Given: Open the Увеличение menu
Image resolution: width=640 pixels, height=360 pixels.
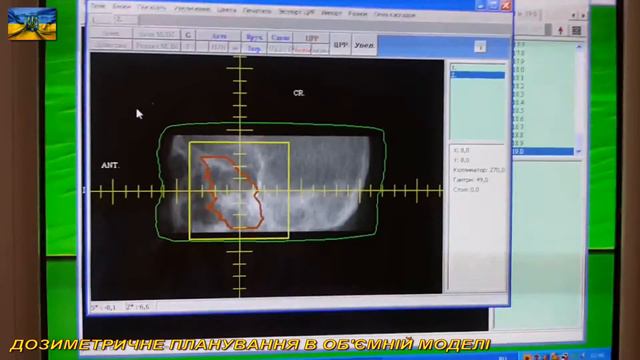Looking at the screenshot, I should click(192, 8).
